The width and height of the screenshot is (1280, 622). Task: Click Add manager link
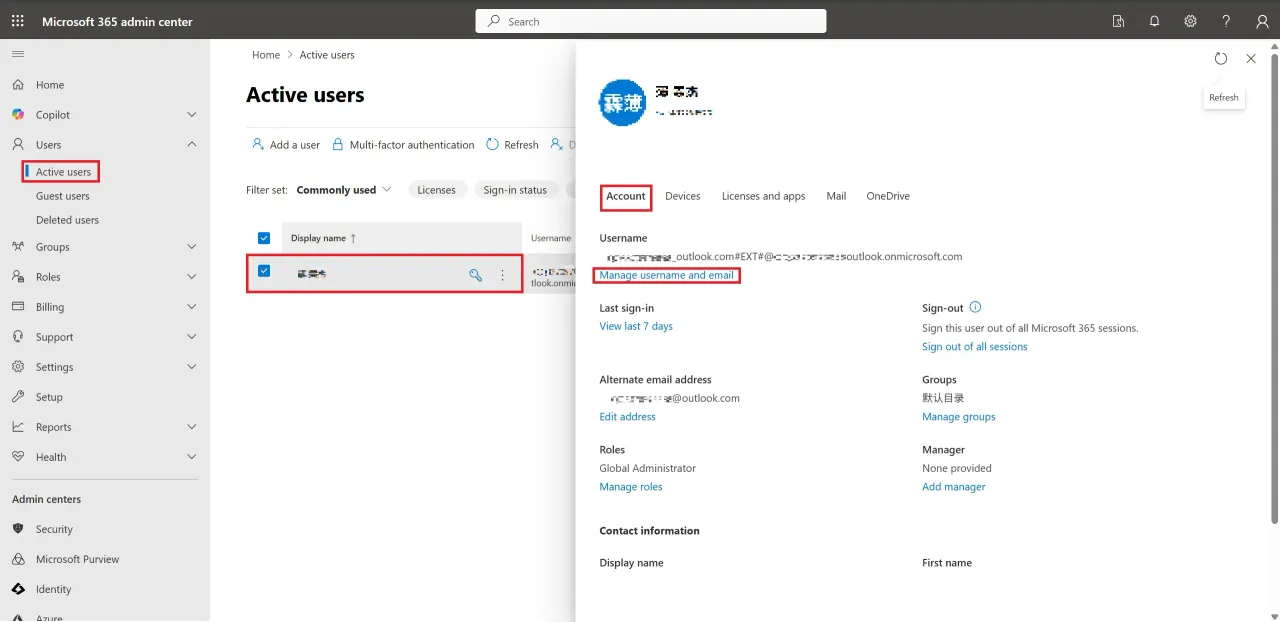(954, 487)
